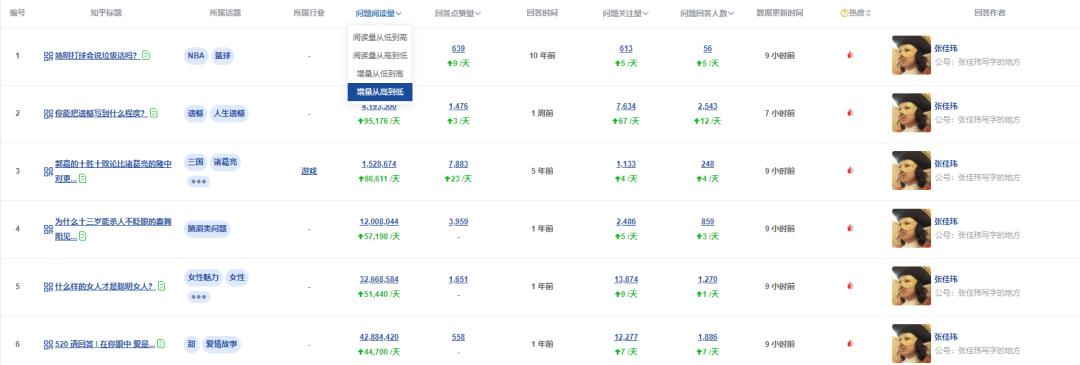The image size is (1080, 365).
Task: Click 张佳玮 avatar in row 1
Action: click(x=911, y=55)
